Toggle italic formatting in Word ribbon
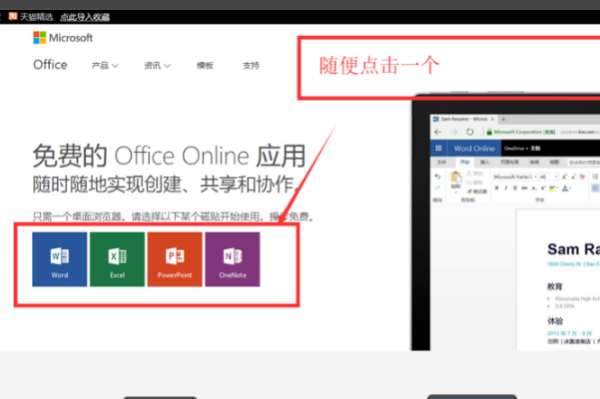 click(506, 188)
